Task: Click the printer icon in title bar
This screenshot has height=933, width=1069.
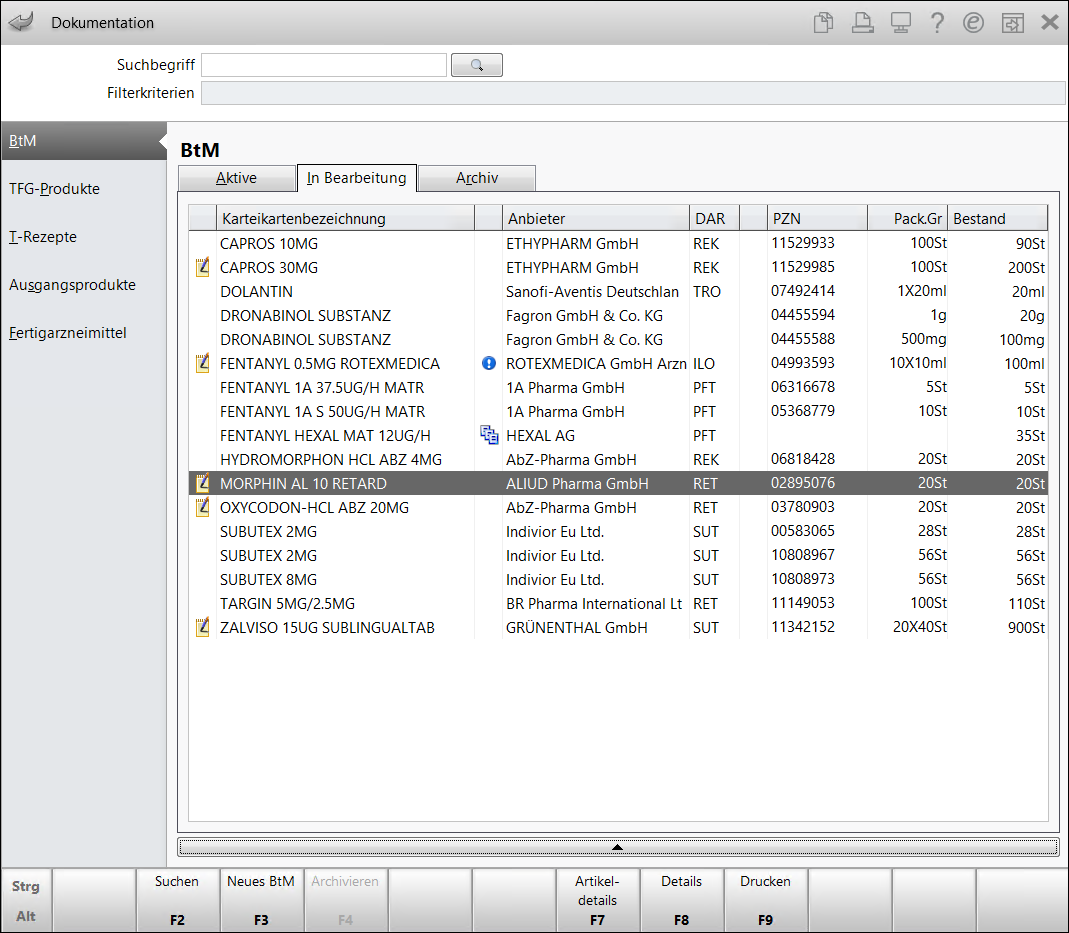Action: click(x=862, y=22)
